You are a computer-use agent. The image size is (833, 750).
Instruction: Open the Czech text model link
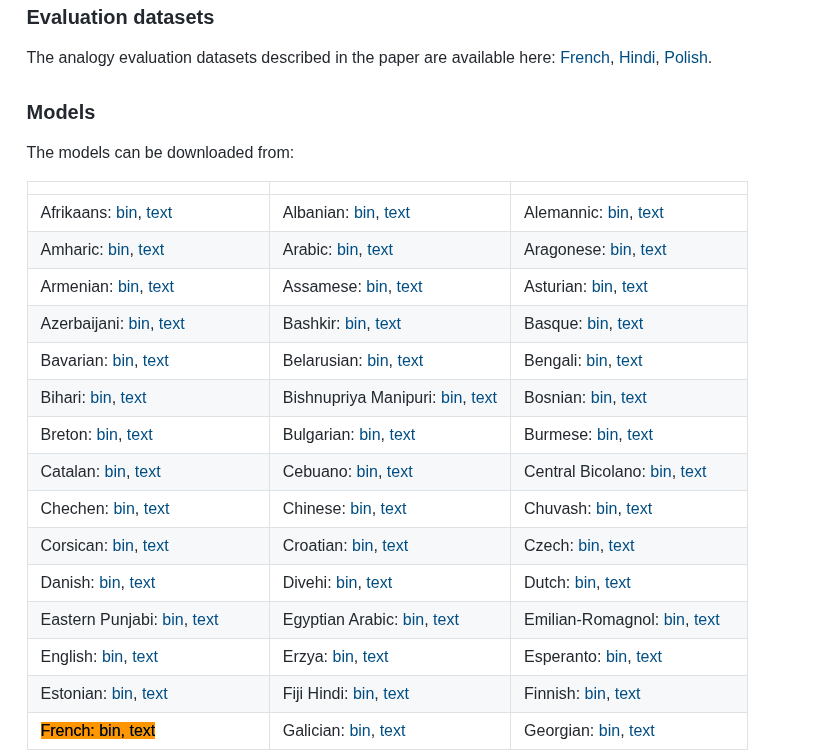click(621, 546)
